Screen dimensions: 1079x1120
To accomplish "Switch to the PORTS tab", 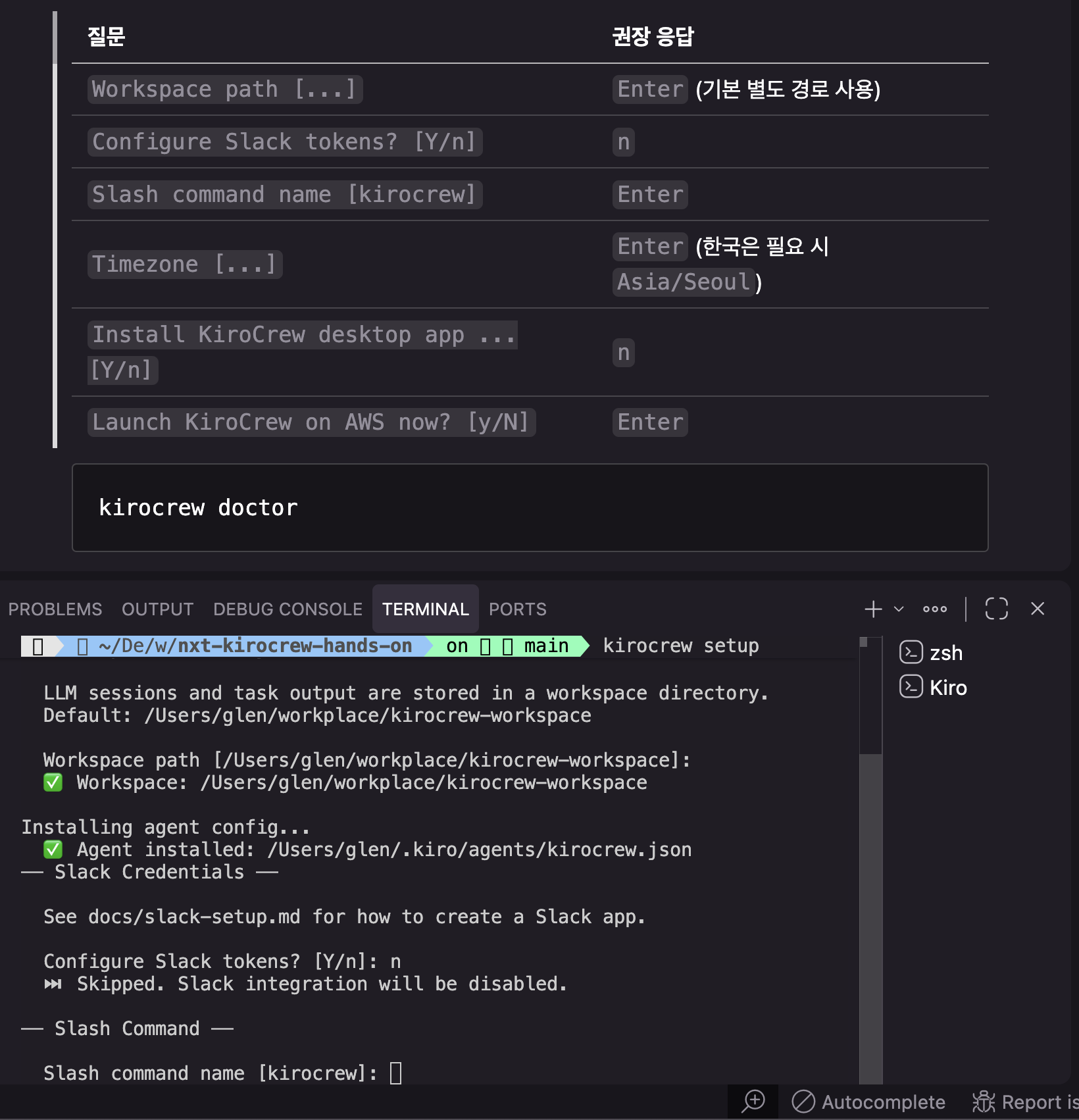I will 517,609.
